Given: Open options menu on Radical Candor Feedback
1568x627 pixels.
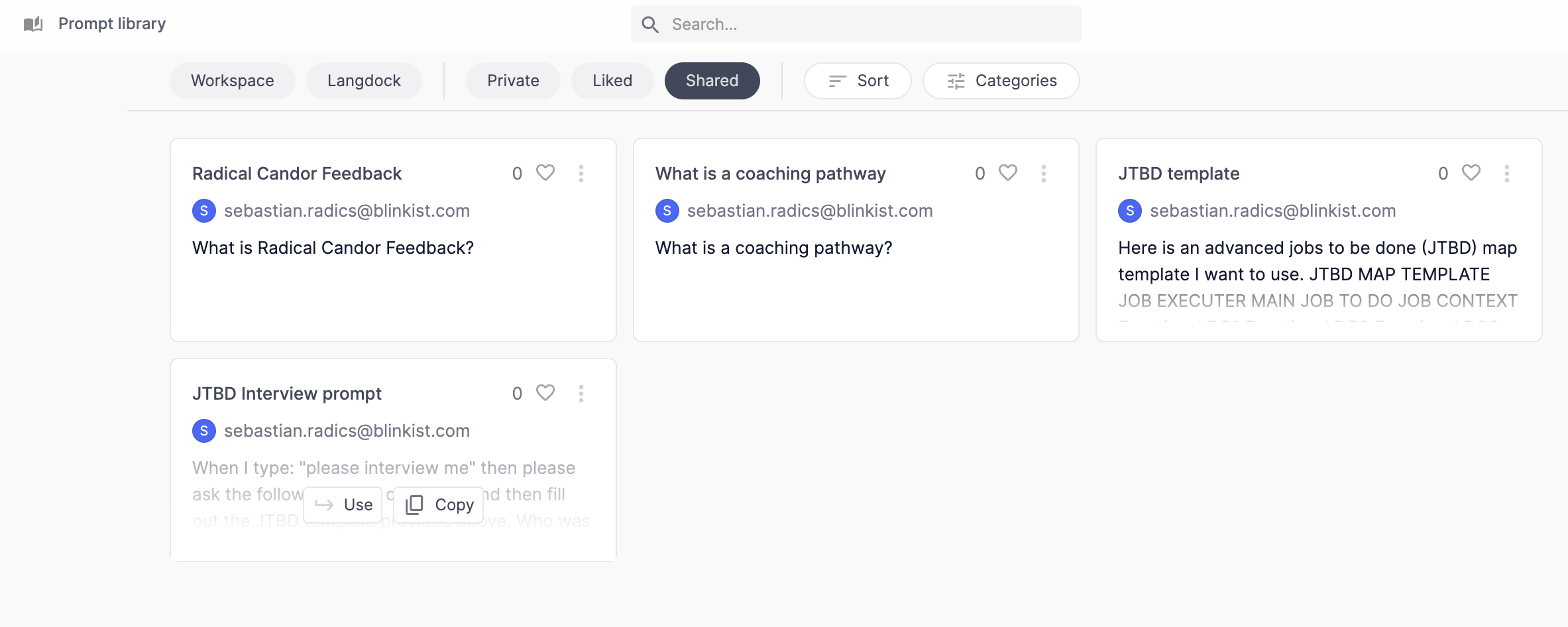Looking at the screenshot, I should click(581, 173).
